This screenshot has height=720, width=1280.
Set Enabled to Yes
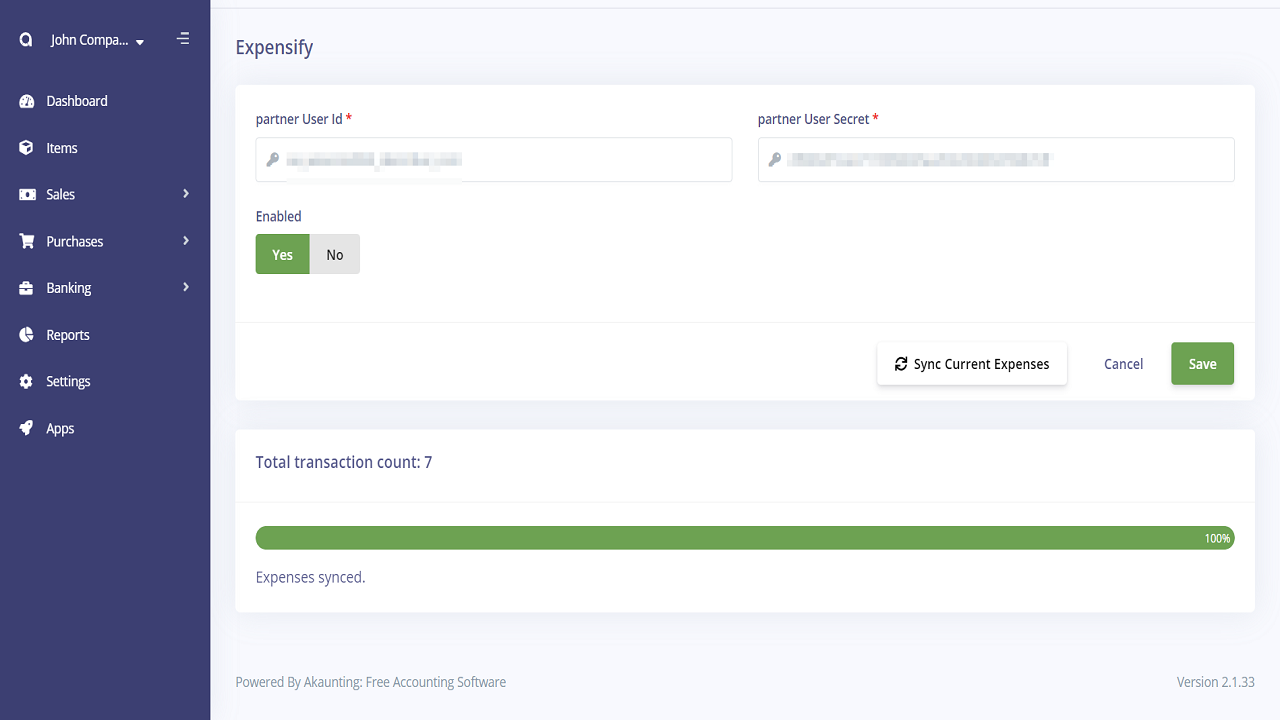tap(283, 254)
